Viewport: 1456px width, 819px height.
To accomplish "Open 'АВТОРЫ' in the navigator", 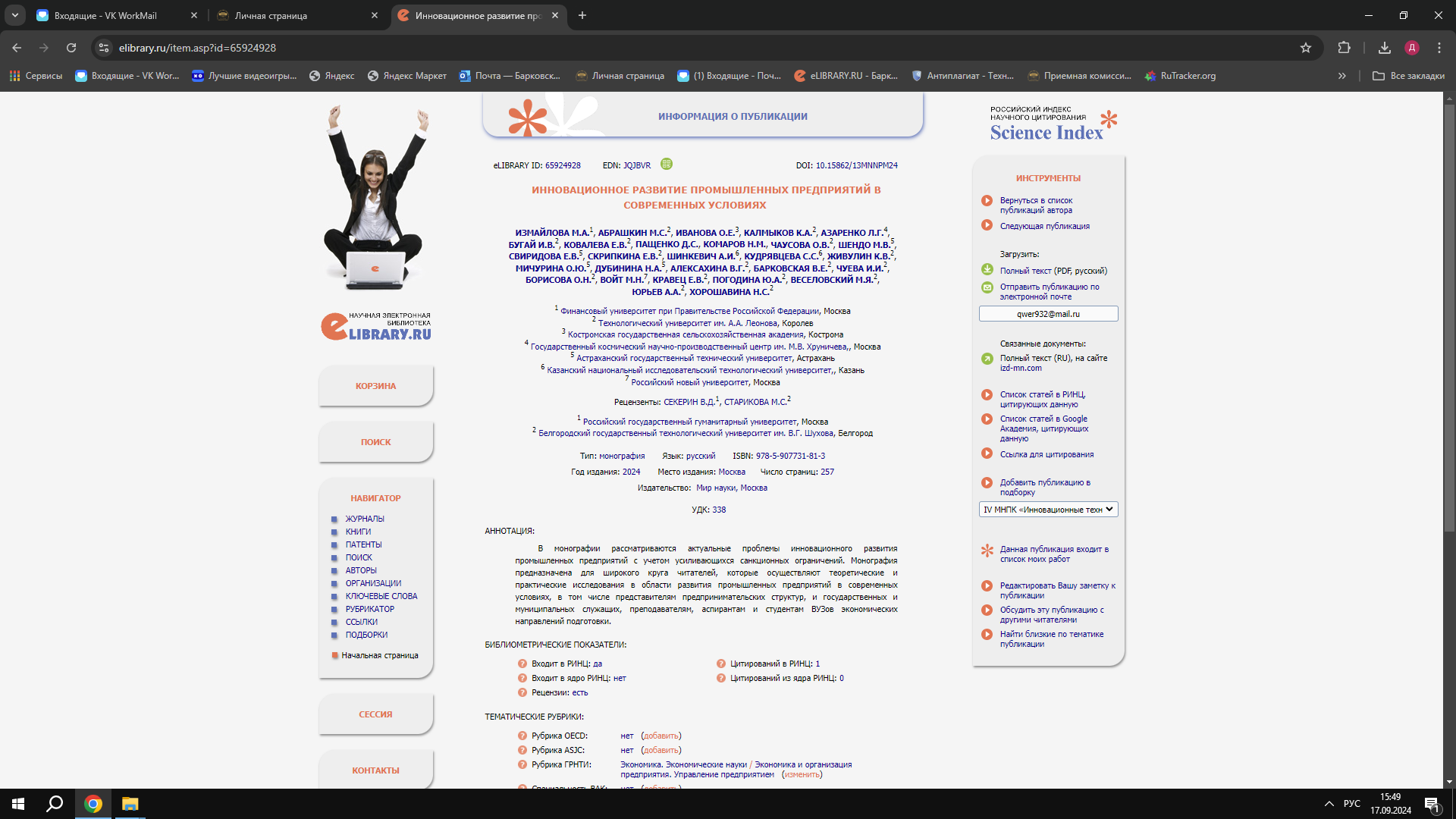I will click(361, 570).
